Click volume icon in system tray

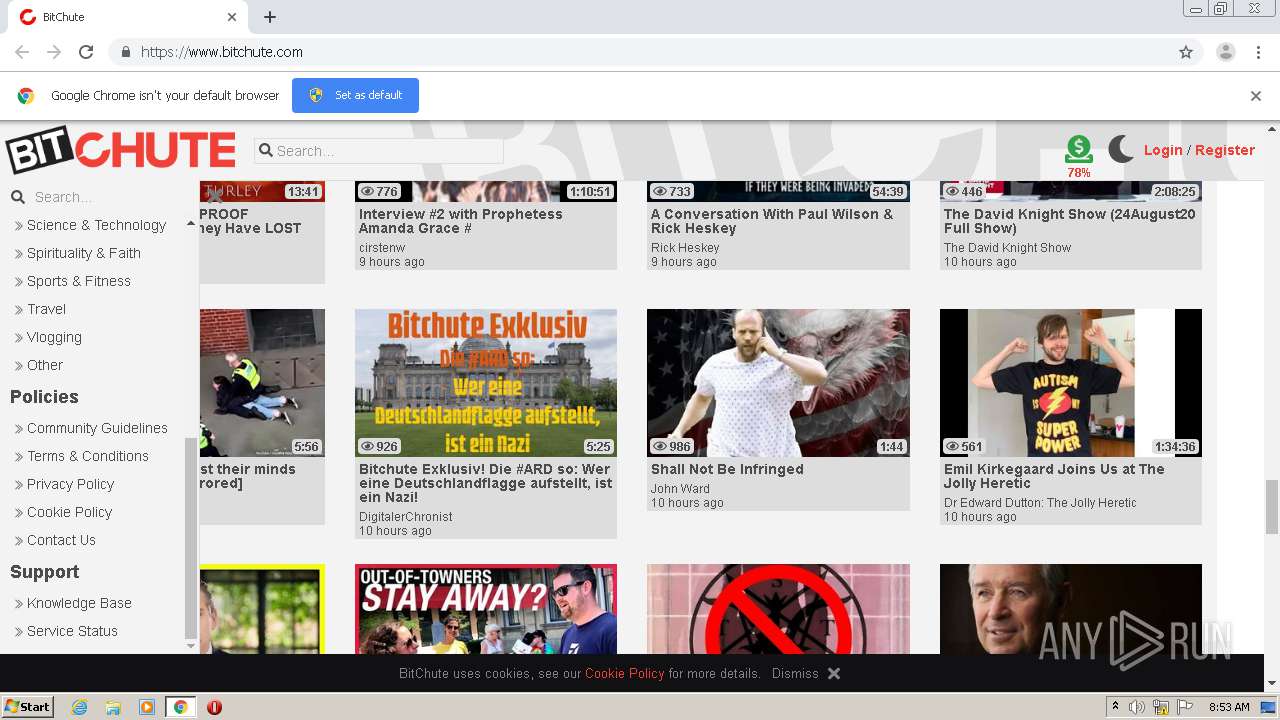pyautogui.click(x=1137, y=707)
